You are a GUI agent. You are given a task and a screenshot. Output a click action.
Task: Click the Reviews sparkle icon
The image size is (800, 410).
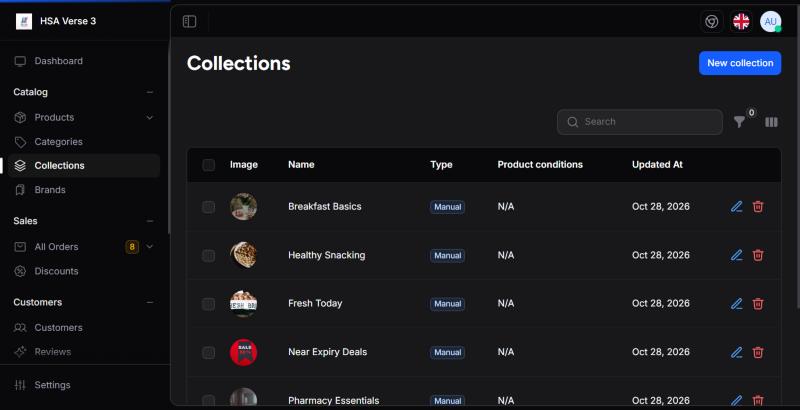[20, 352]
